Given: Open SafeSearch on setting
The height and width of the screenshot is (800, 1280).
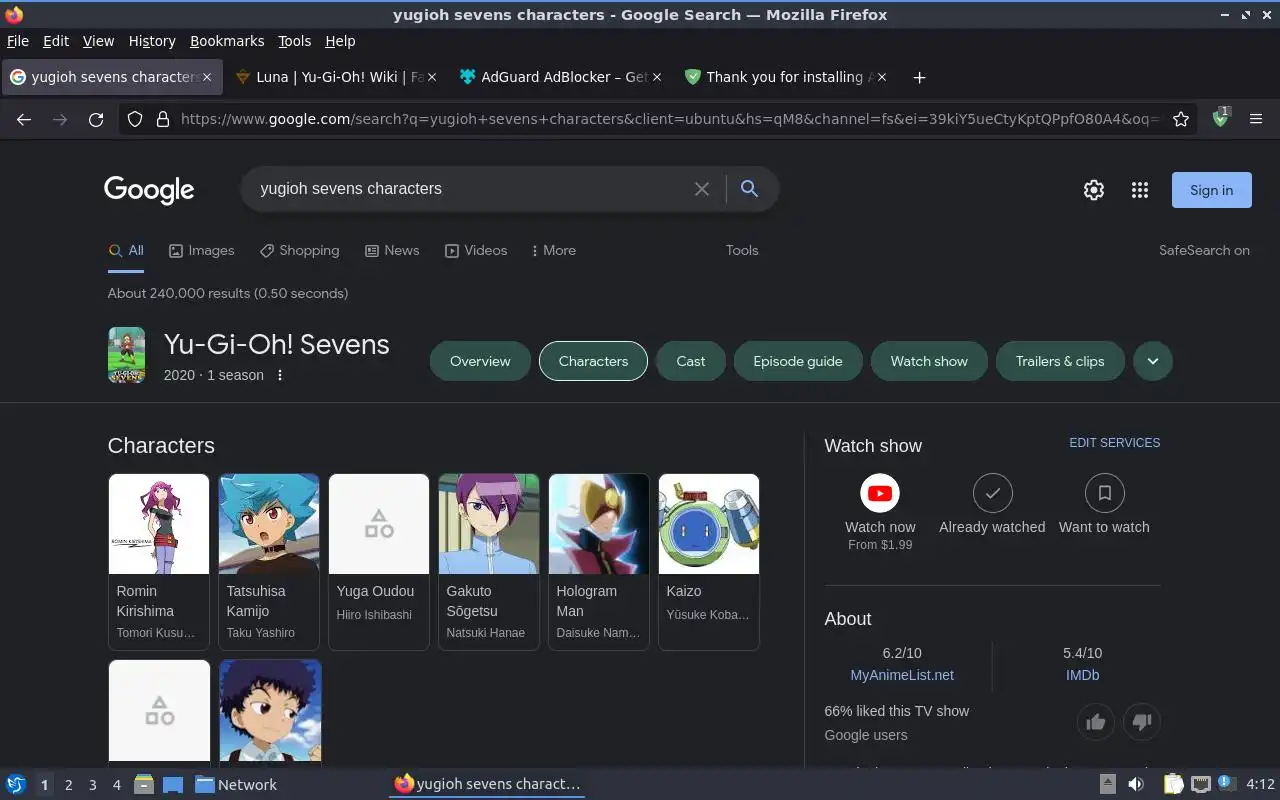Looking at the screenshot, I should pos(1204,251).
